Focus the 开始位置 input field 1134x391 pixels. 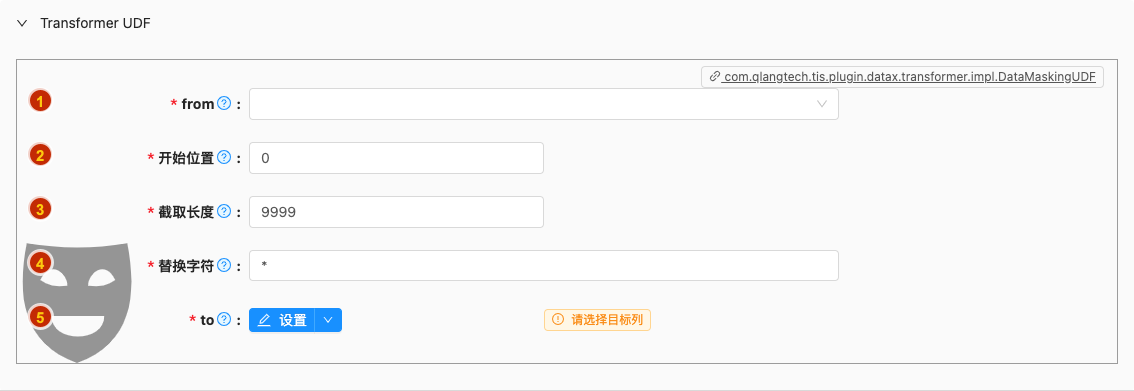396,158
